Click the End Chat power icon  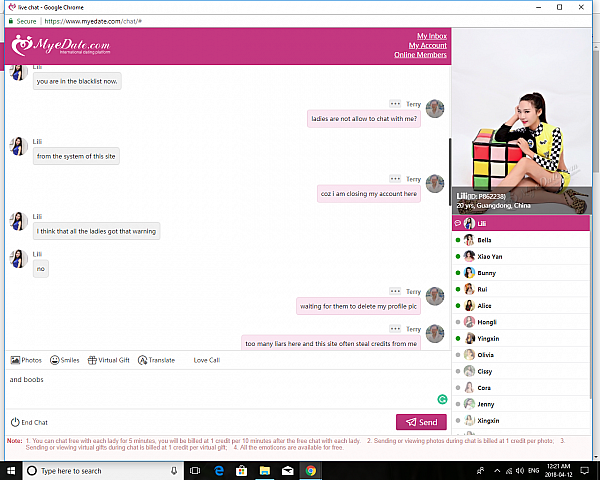[x=15, y=422]
